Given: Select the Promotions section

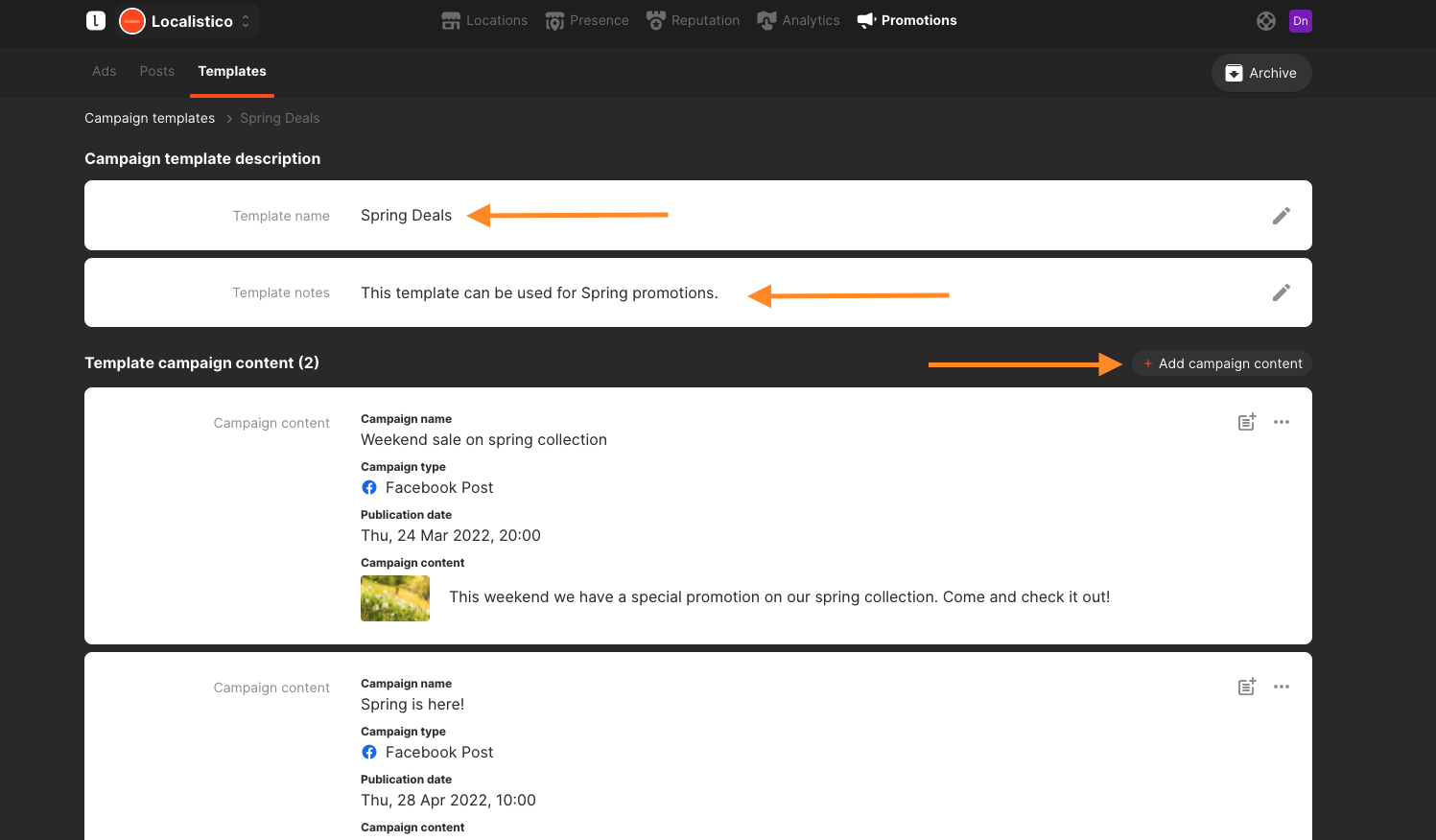Looking at the screenshot, I should click(906, 20).
